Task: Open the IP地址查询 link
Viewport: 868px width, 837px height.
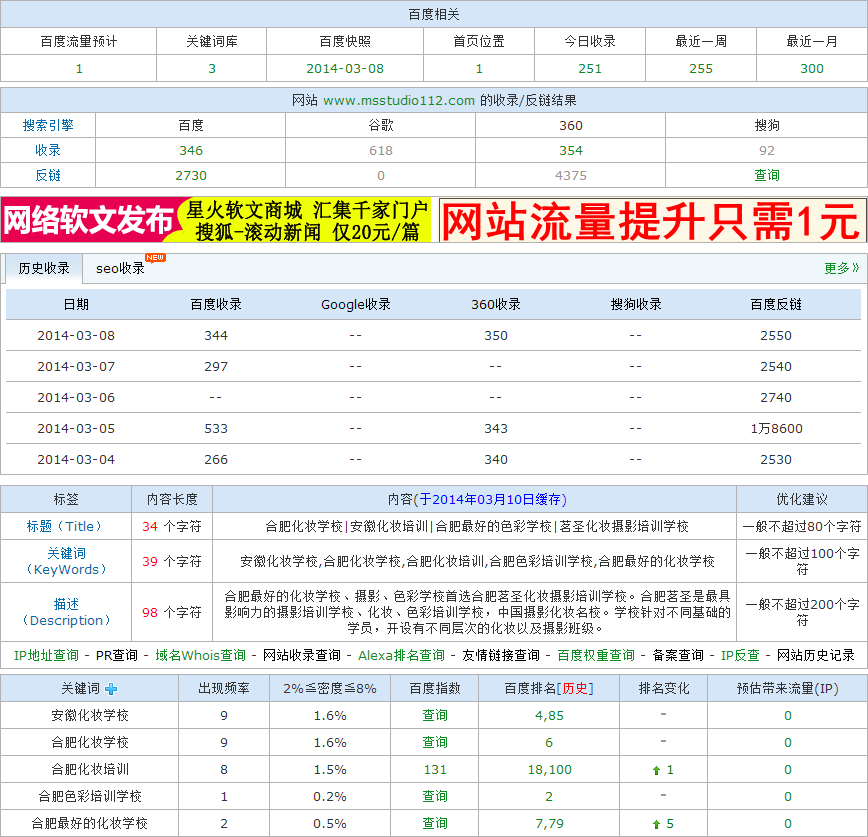Action: tap(46, 655)
